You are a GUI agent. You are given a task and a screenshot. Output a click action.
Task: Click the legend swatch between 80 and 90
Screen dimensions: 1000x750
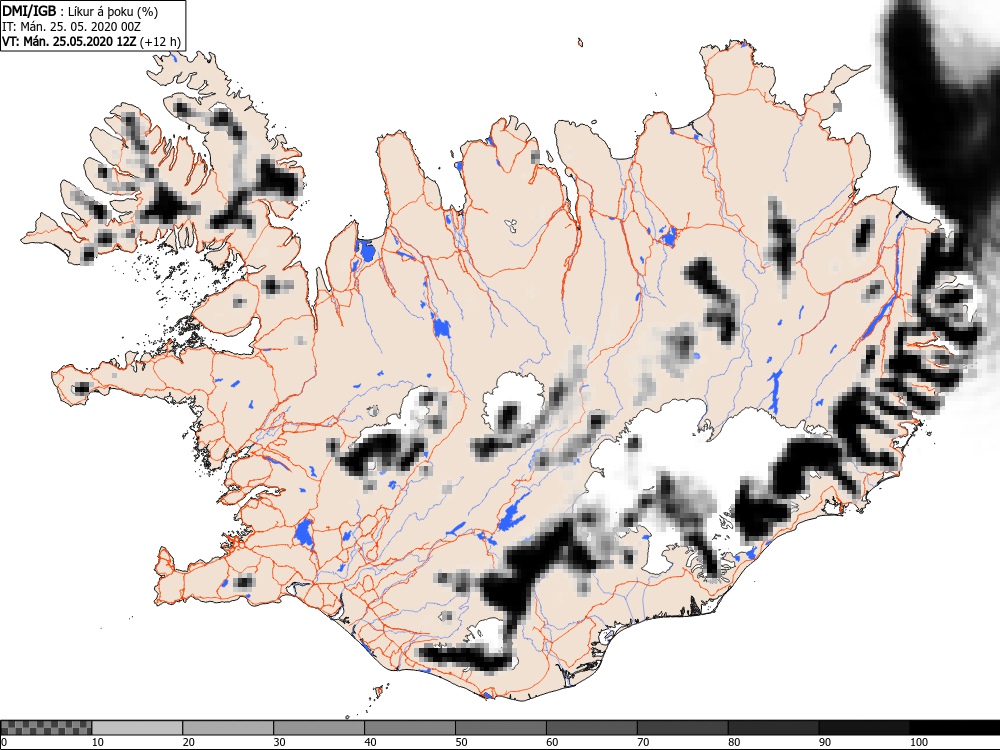tap(774, 728)
